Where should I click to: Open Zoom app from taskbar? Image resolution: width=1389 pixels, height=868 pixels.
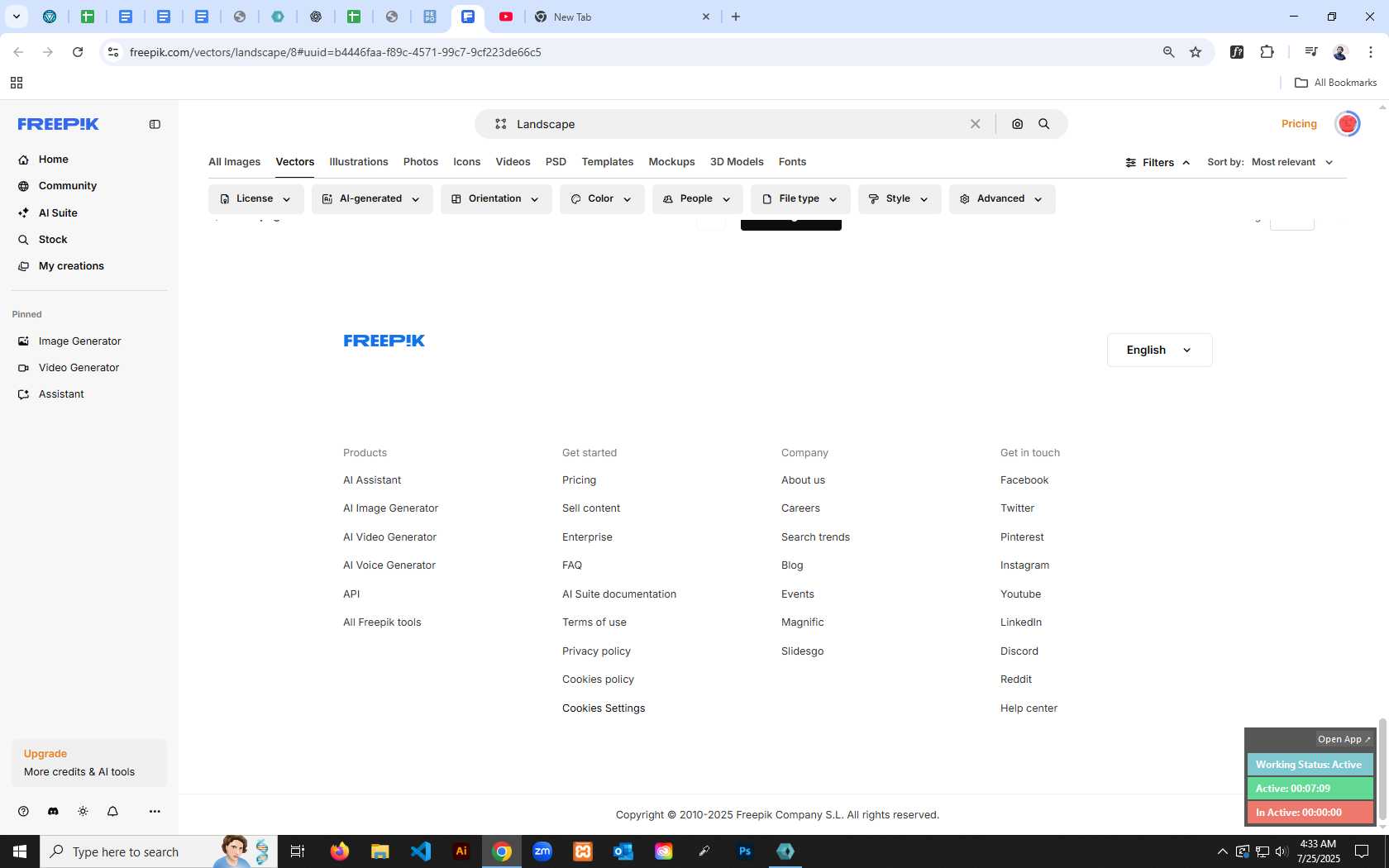[x=542, y=851]
